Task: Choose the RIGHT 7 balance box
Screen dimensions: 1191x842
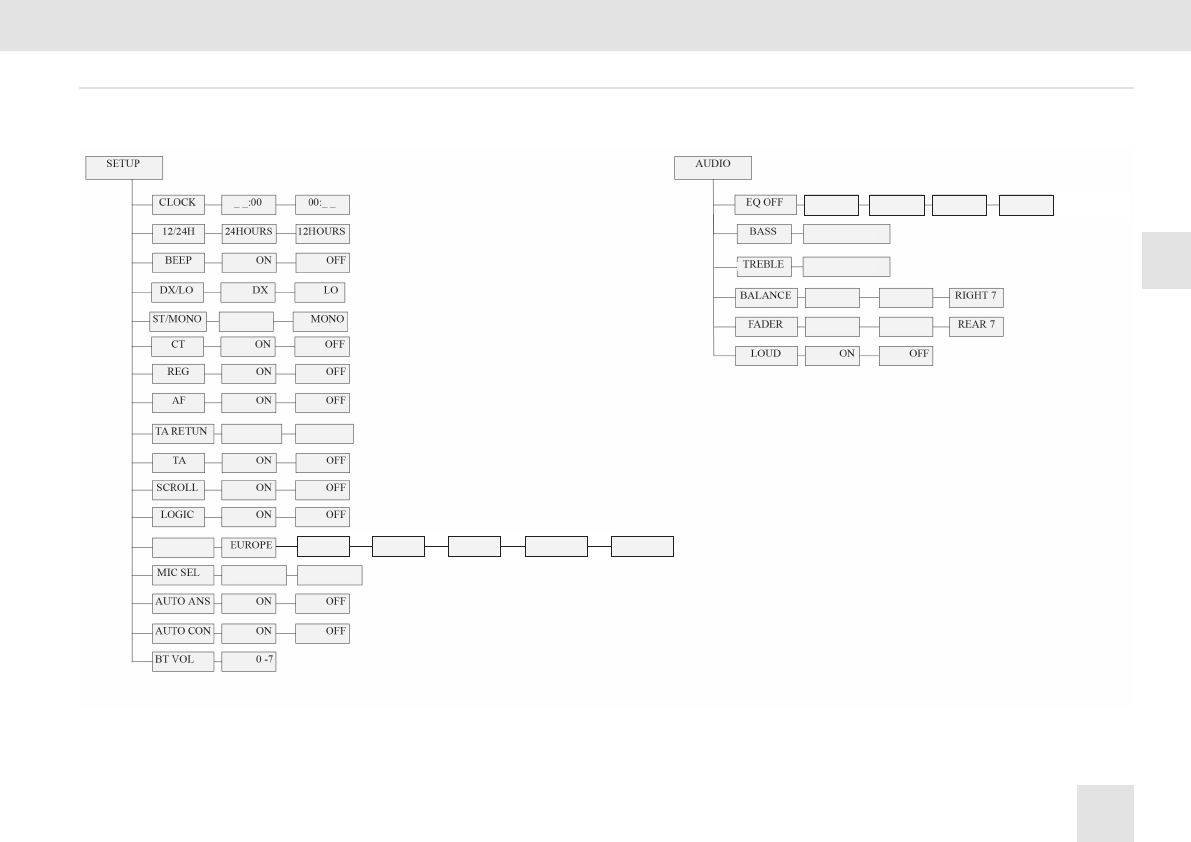Action: coord(976,298)
